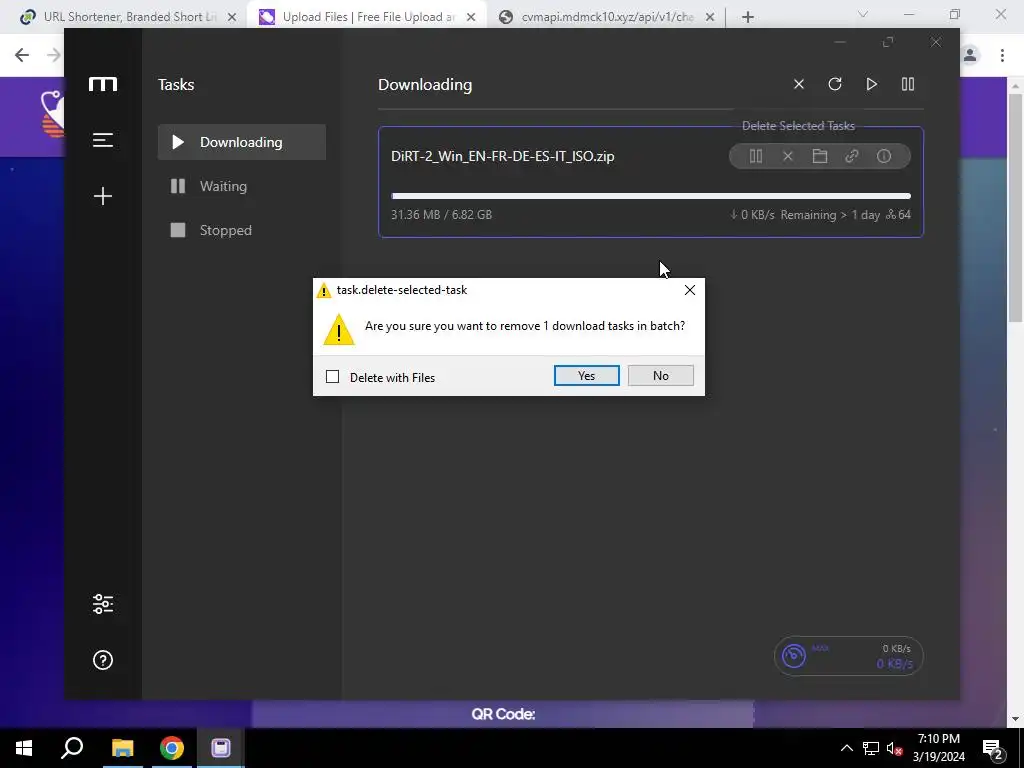Open the speedometer speed limit widget
The image size is (1024, 768).
click(x=848, y=656)
